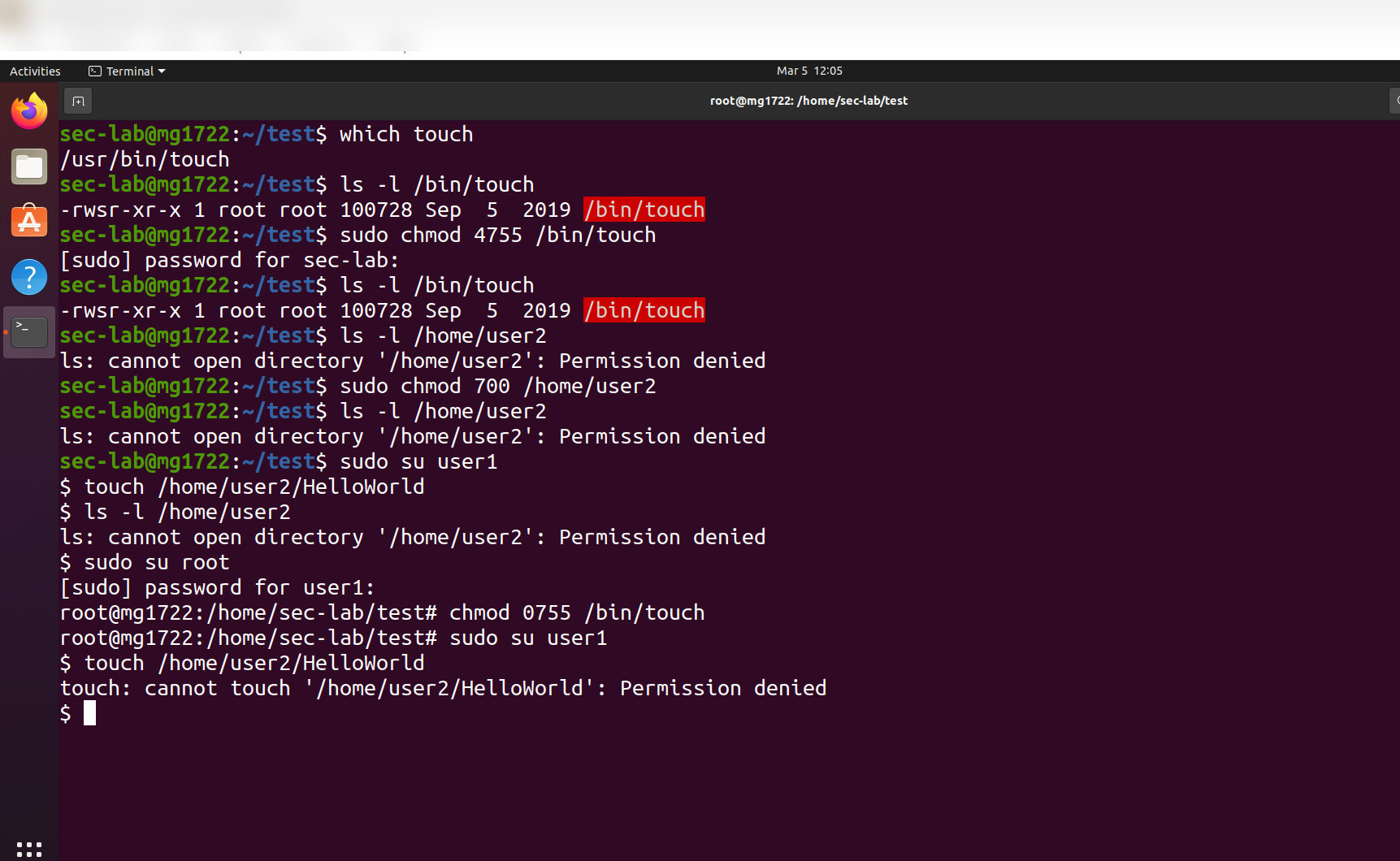Screen dimensions: 1400x861
Task: Select the Terminal icon in the dock
Action: tap(29, 332)
